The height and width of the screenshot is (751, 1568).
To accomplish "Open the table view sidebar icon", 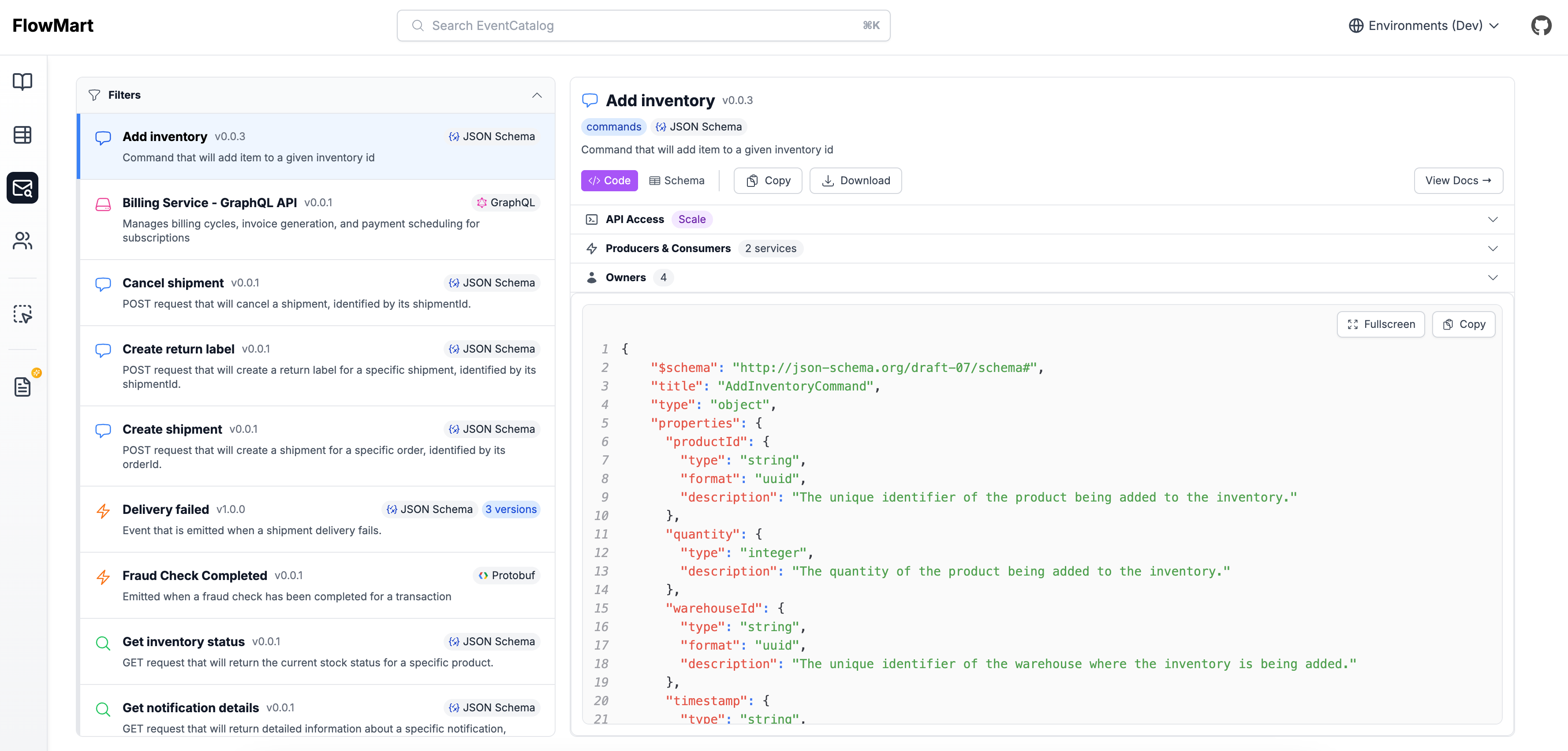I will pyautogui.click(x=22, y=134).
